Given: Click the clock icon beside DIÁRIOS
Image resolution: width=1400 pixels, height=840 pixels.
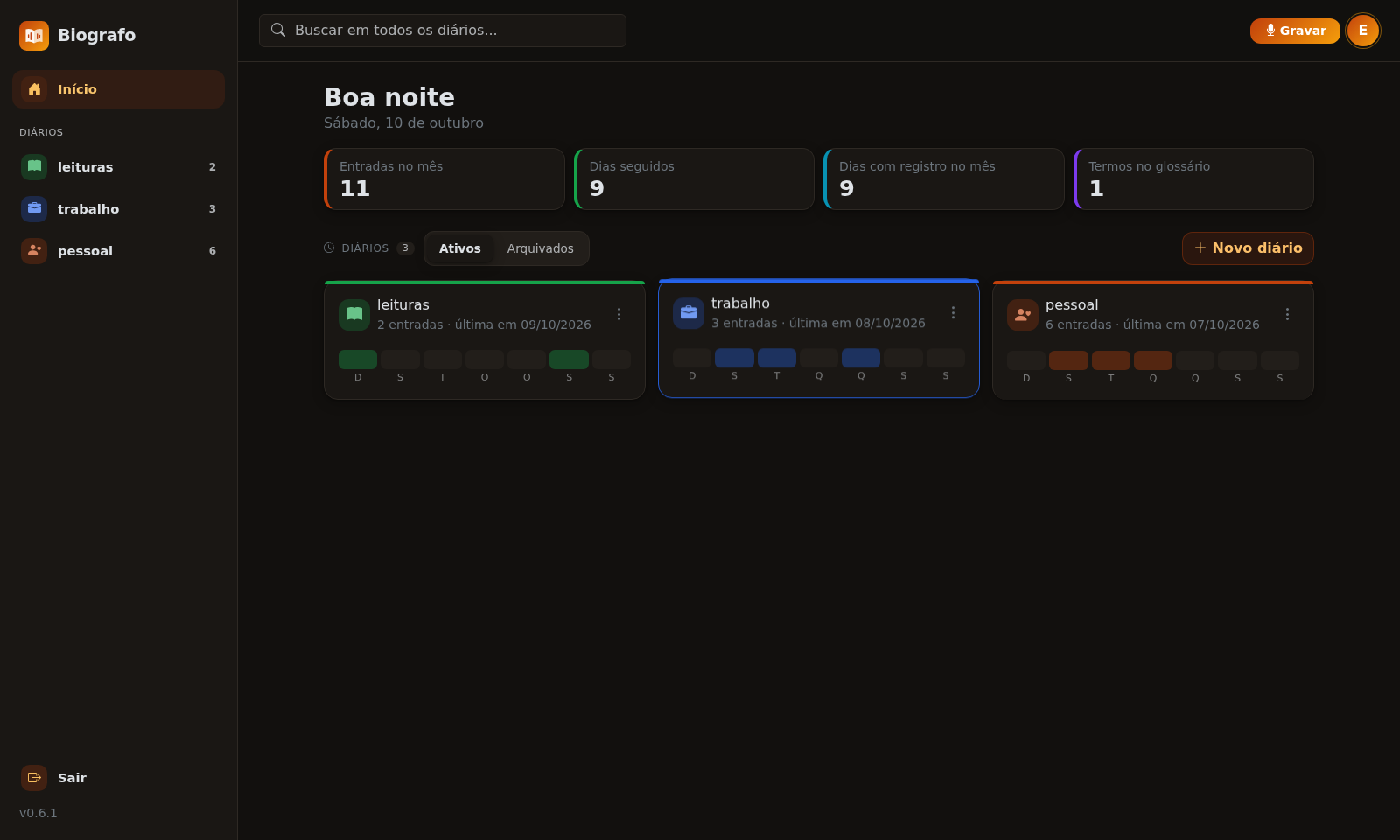Looking at the screenshot, I should (x=329, y=248).
